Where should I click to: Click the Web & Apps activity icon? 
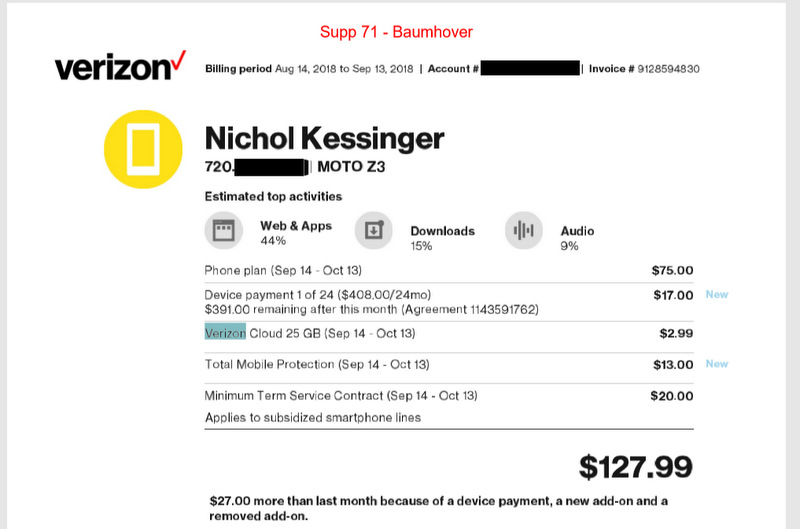223,231
